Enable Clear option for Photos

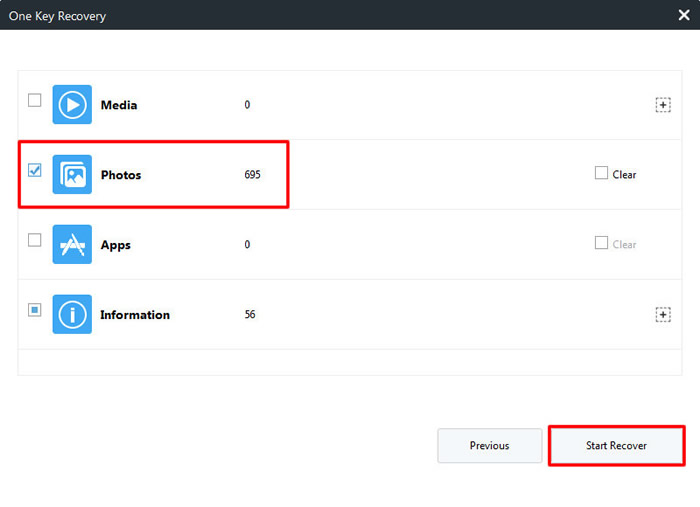click(601, 173)
